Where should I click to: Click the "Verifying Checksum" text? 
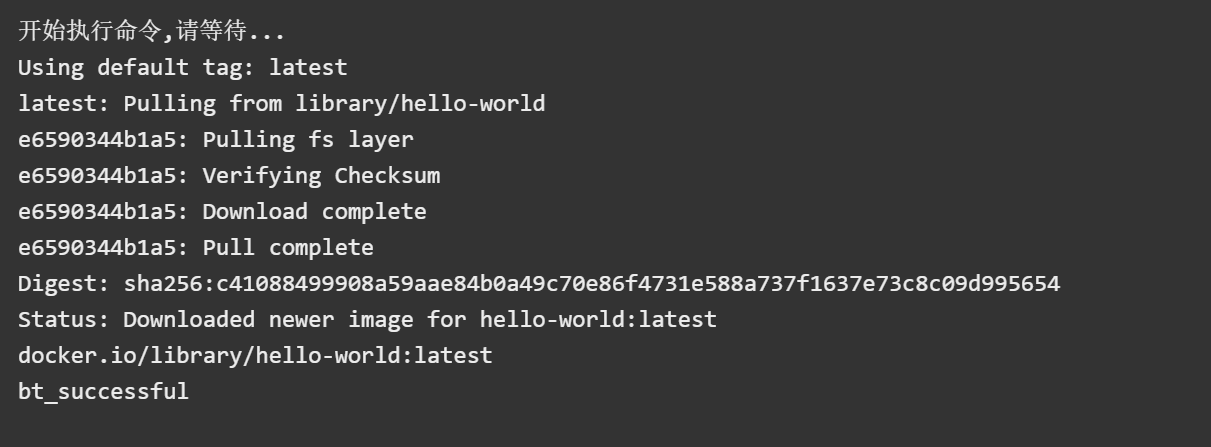click(321, 176)
